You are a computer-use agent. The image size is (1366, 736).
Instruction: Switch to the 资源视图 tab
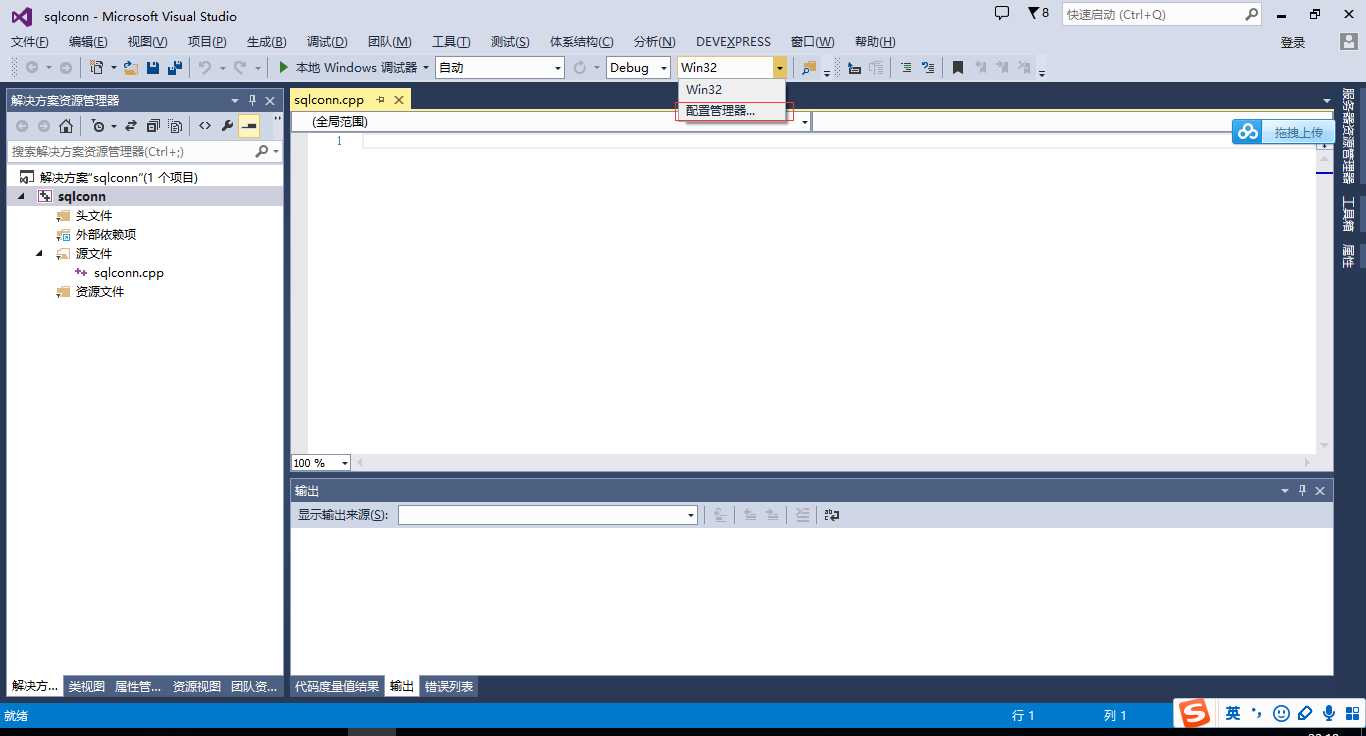197,687
